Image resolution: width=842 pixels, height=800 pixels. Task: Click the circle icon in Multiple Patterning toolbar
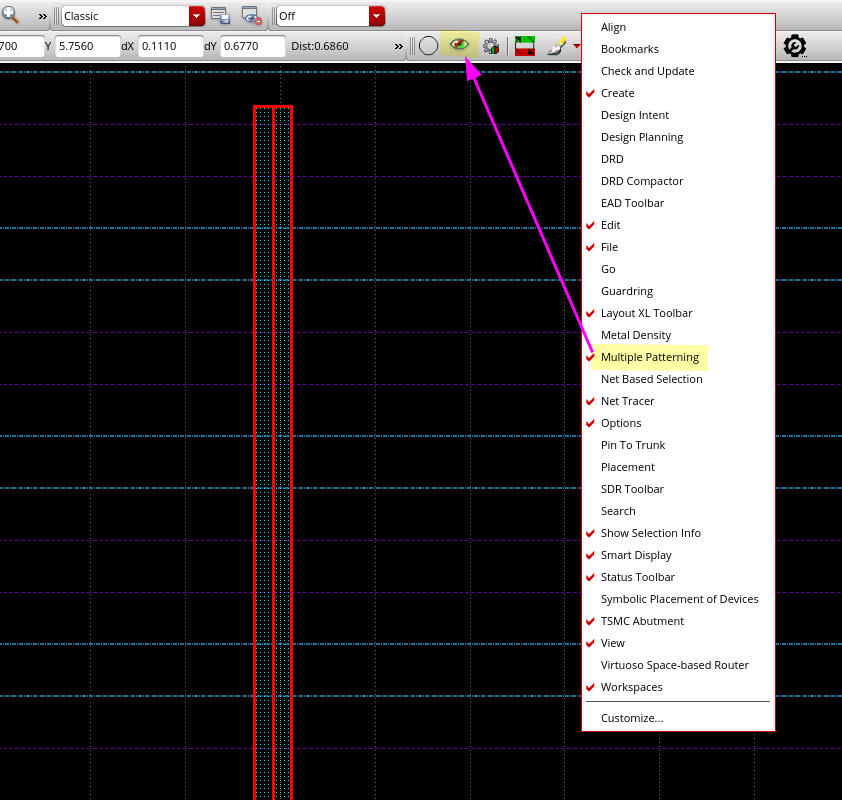coord(428,46)
